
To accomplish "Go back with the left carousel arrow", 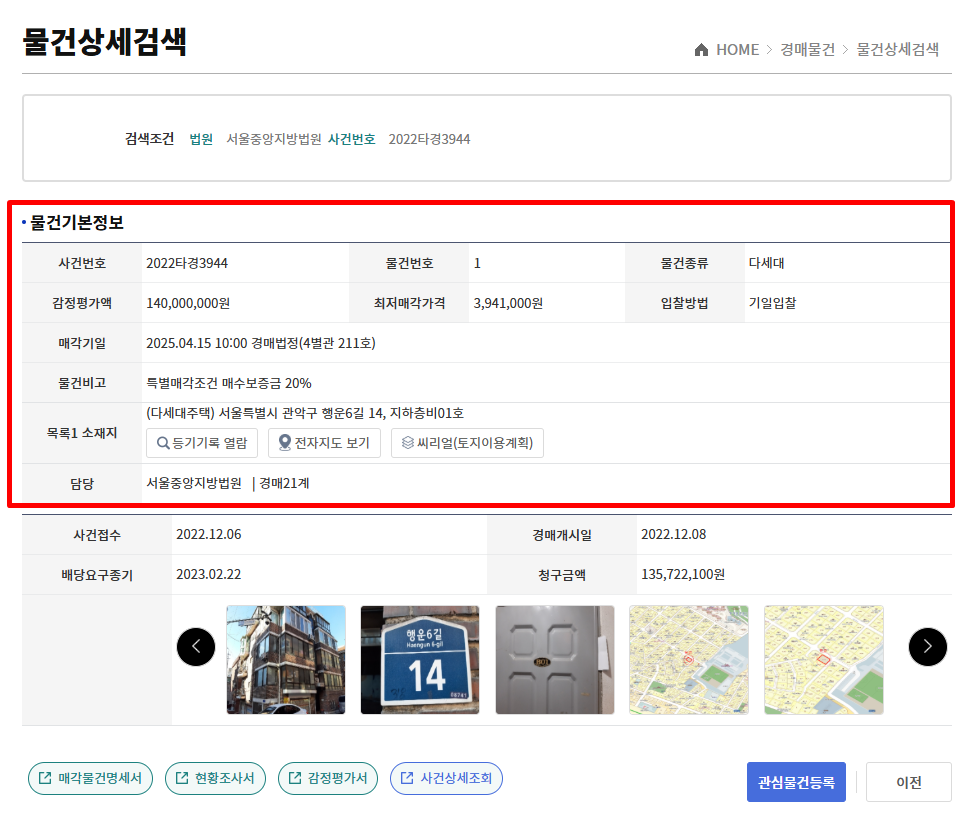I will [x=196, y=646].
